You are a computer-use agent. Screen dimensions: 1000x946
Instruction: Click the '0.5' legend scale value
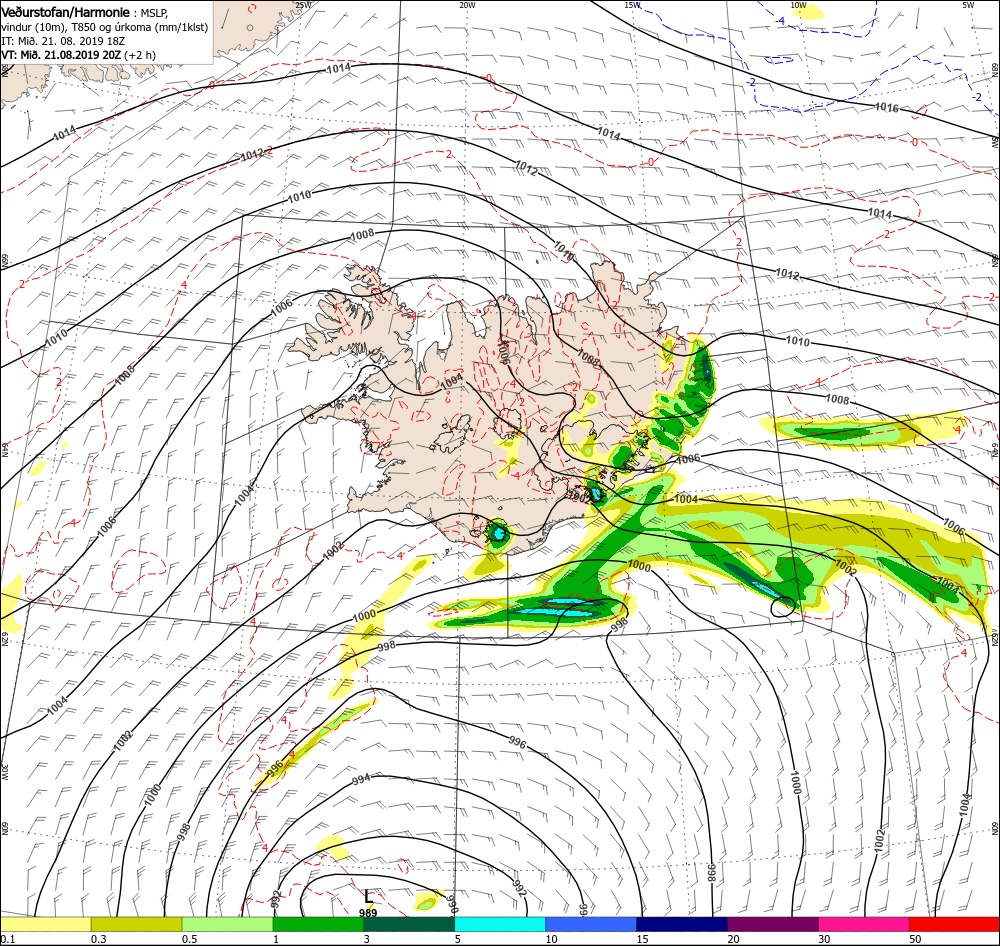coord(189,939)
